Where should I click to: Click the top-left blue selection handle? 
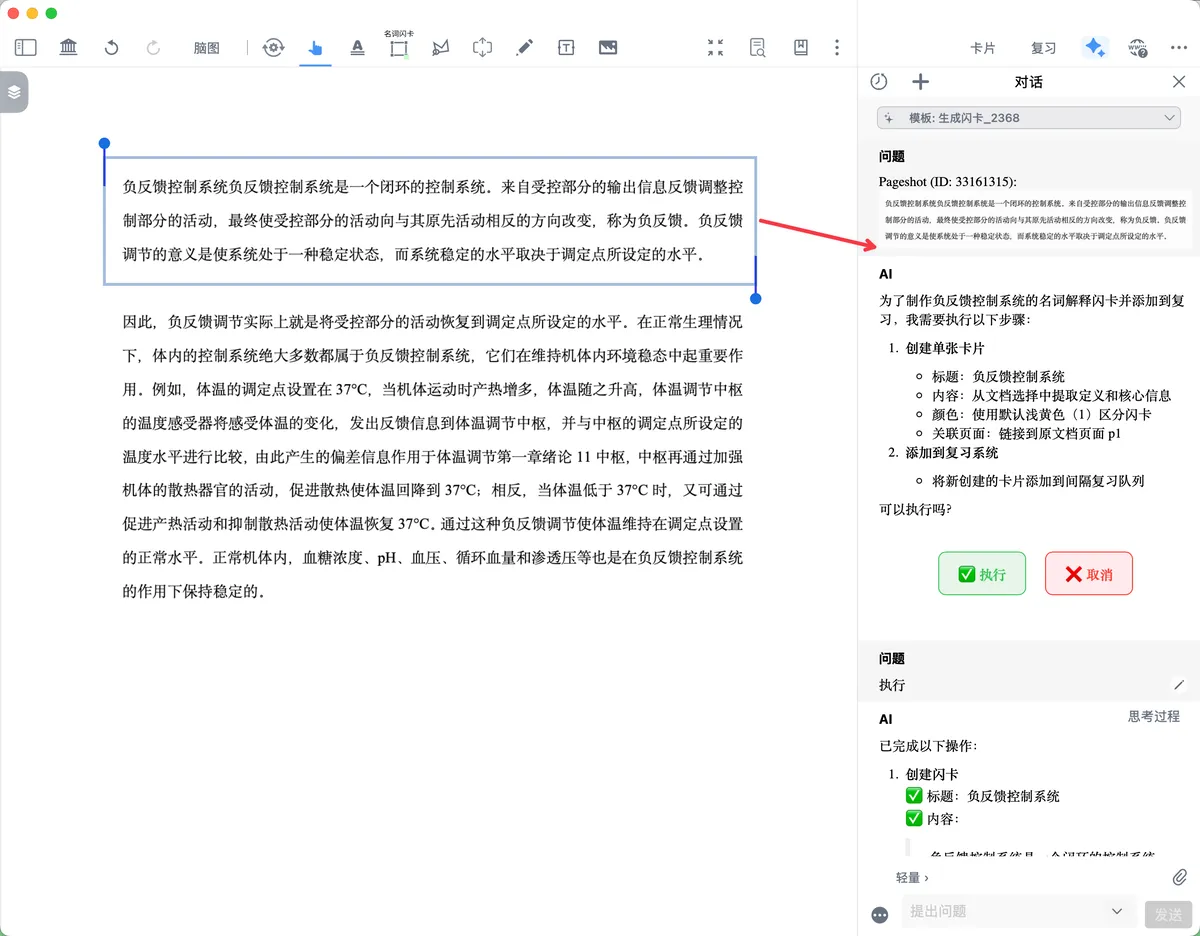(x=104, y=144)
